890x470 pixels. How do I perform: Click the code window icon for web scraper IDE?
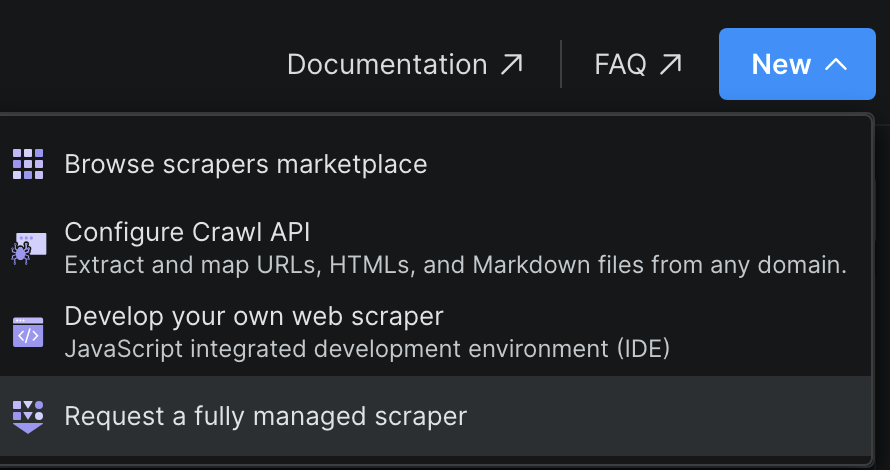[28, 332]
